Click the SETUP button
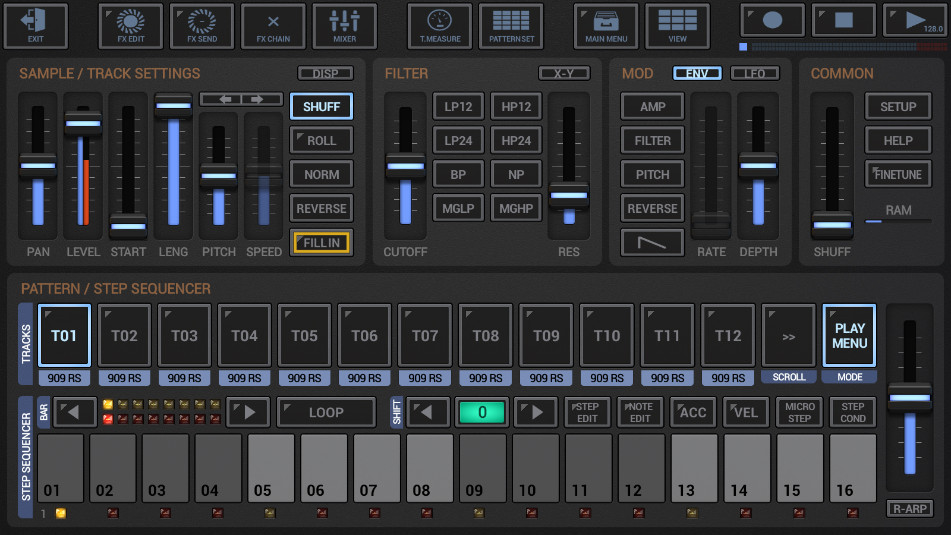The height and width of the screenshot is (535, 951). tap(898, 107)
